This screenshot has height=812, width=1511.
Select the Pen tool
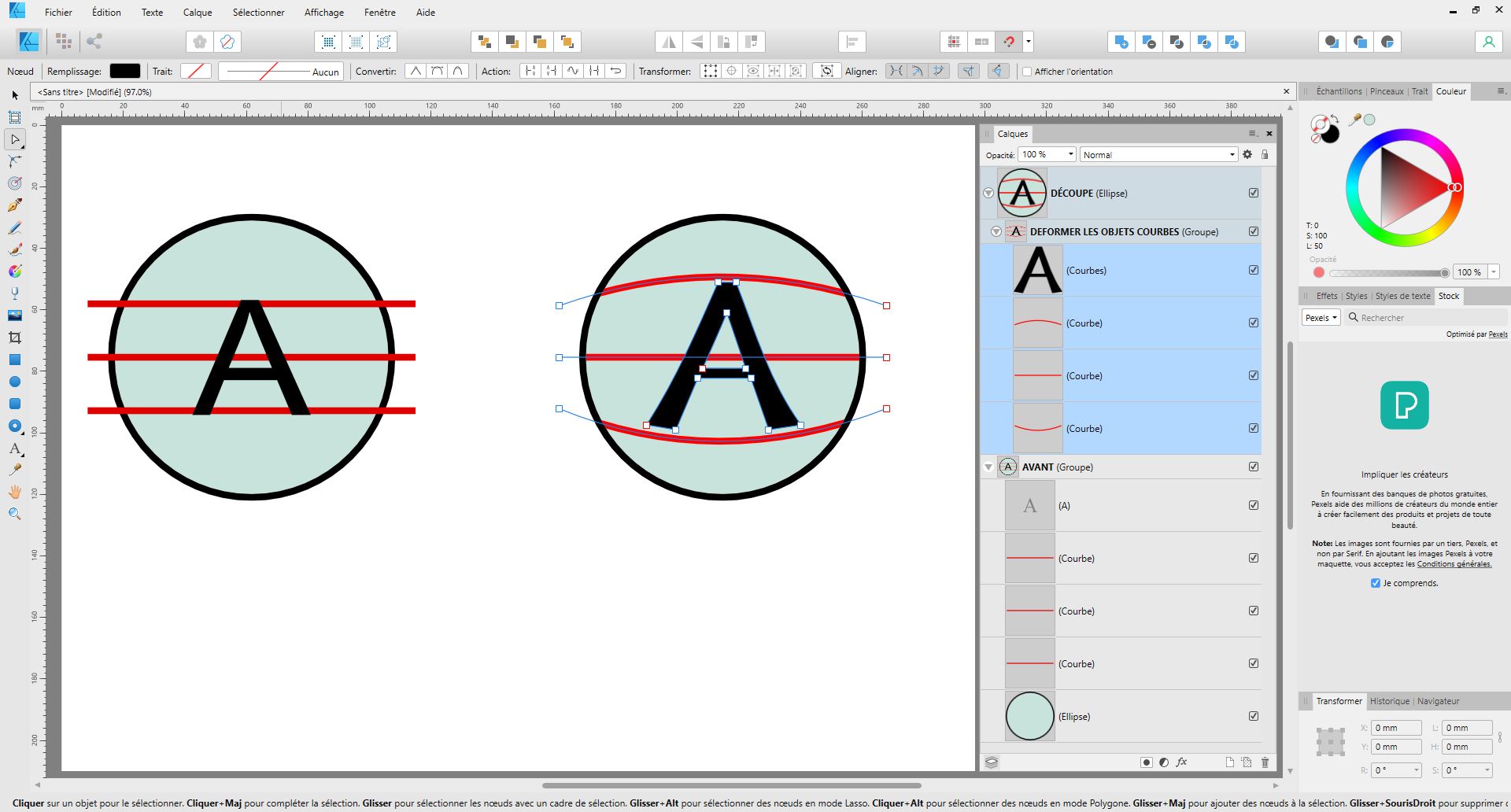coord(15,205)
